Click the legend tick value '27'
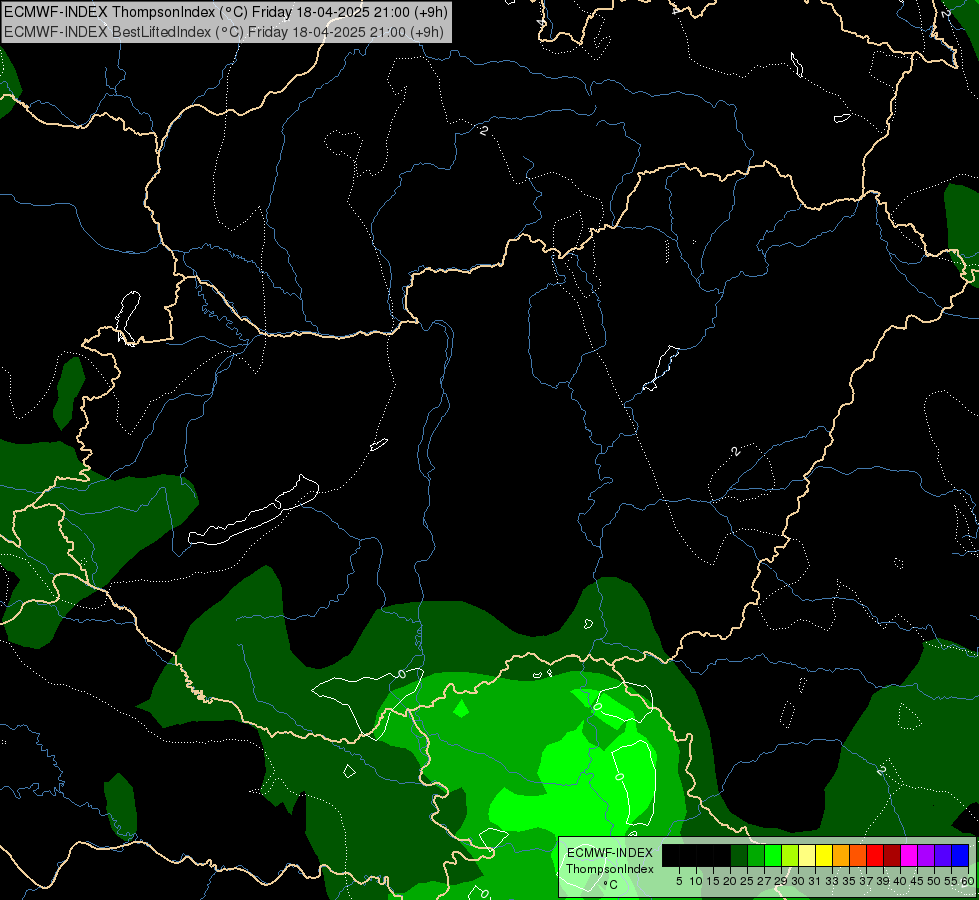The height and width of the screenshot is (900, 979). [764, 881]
